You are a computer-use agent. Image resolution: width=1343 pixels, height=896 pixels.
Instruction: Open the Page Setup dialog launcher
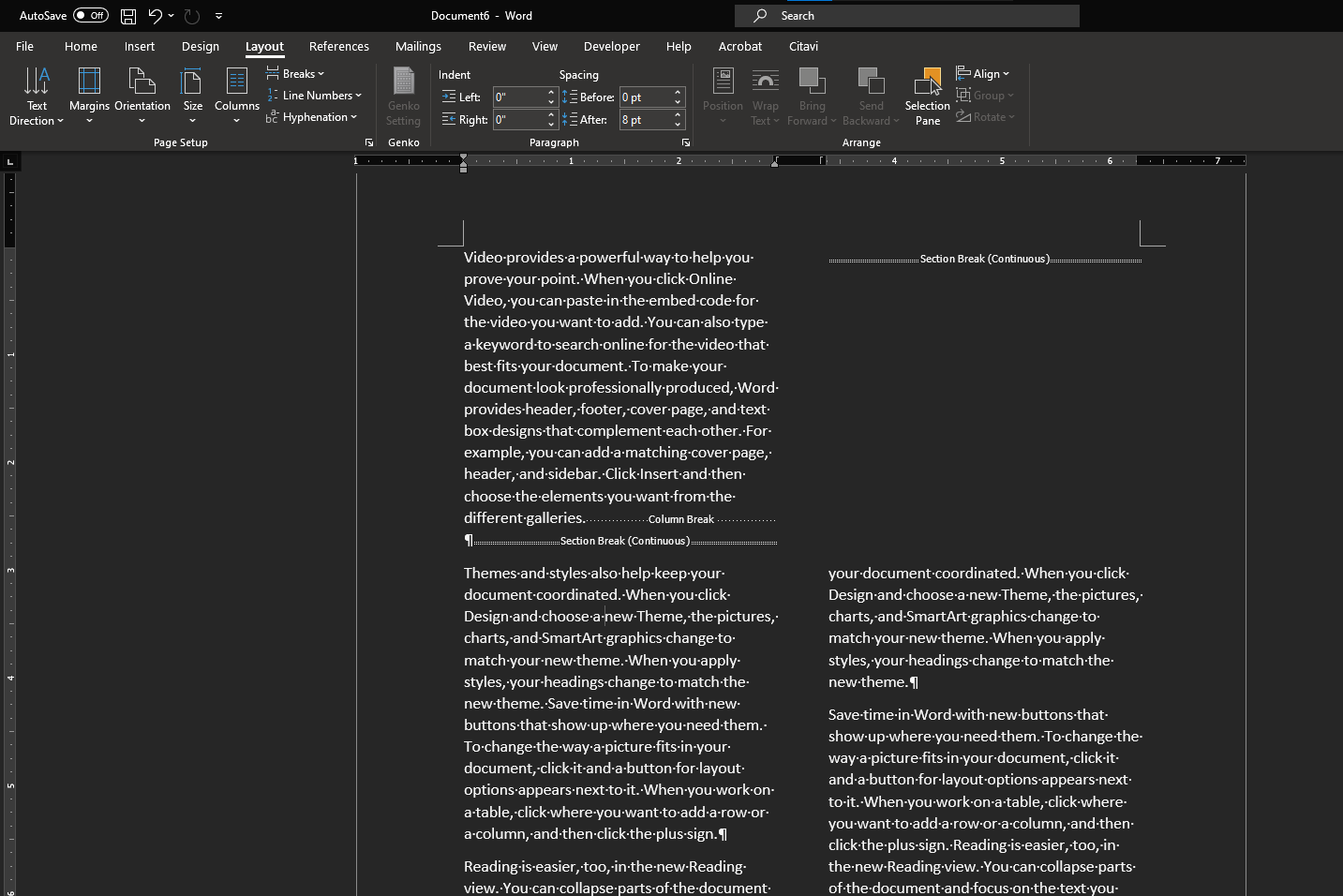click(x=368, y=142)
